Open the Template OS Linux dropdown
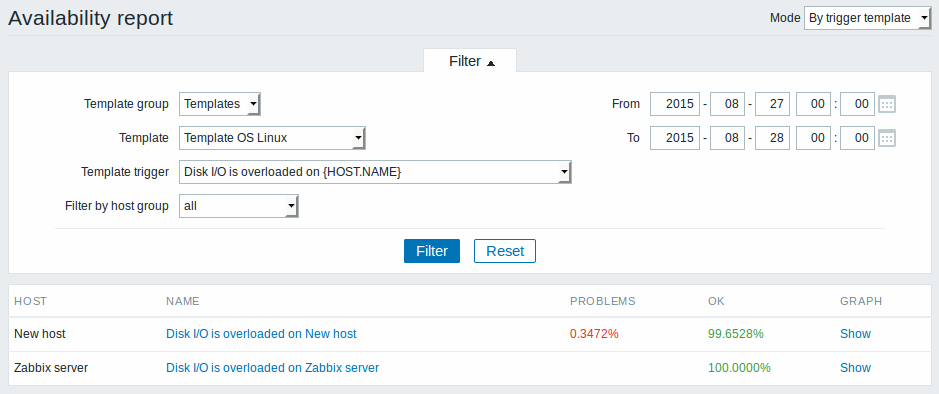This screenshot has width=939, height=394. 272,138
